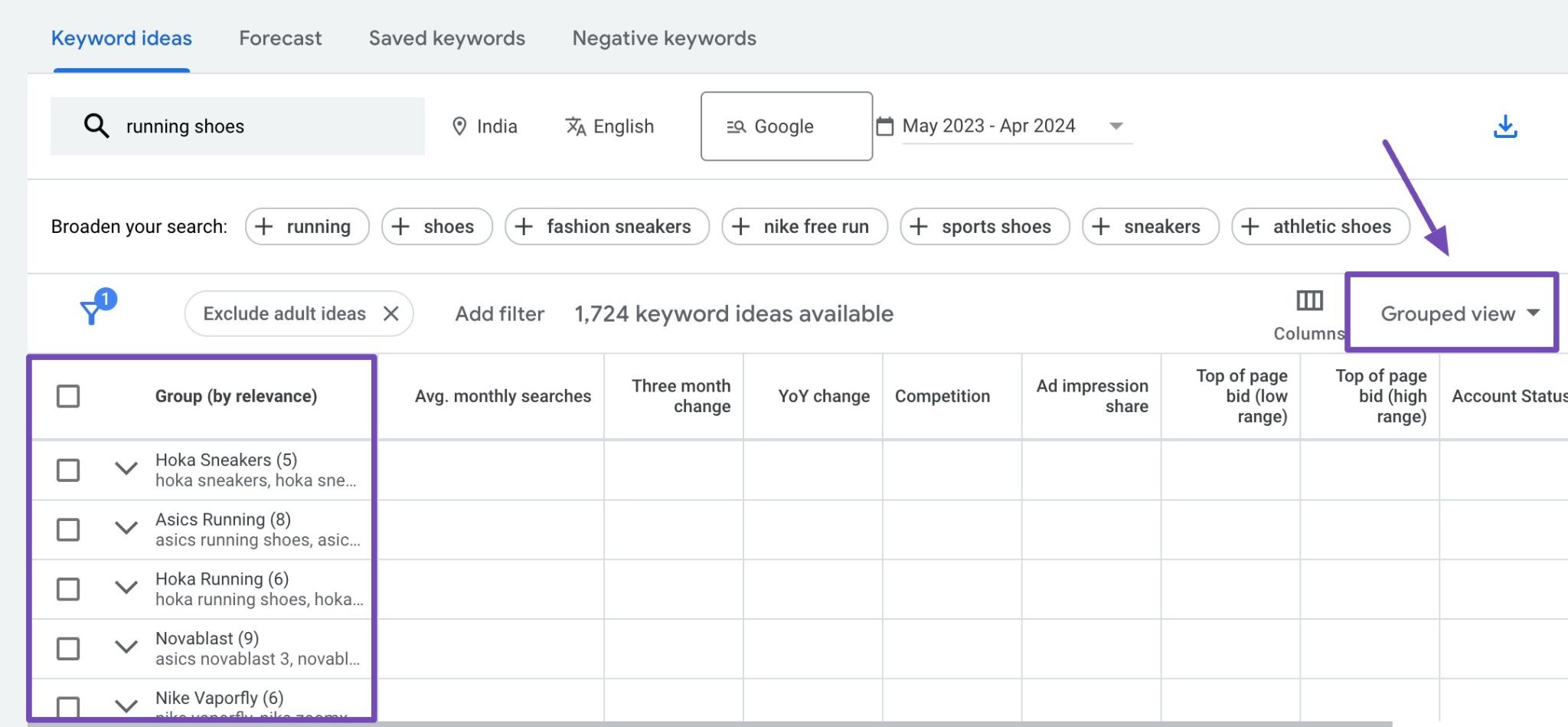Expand the Novablast group
The image size is (1568, 727).
[x=126, y=647]
